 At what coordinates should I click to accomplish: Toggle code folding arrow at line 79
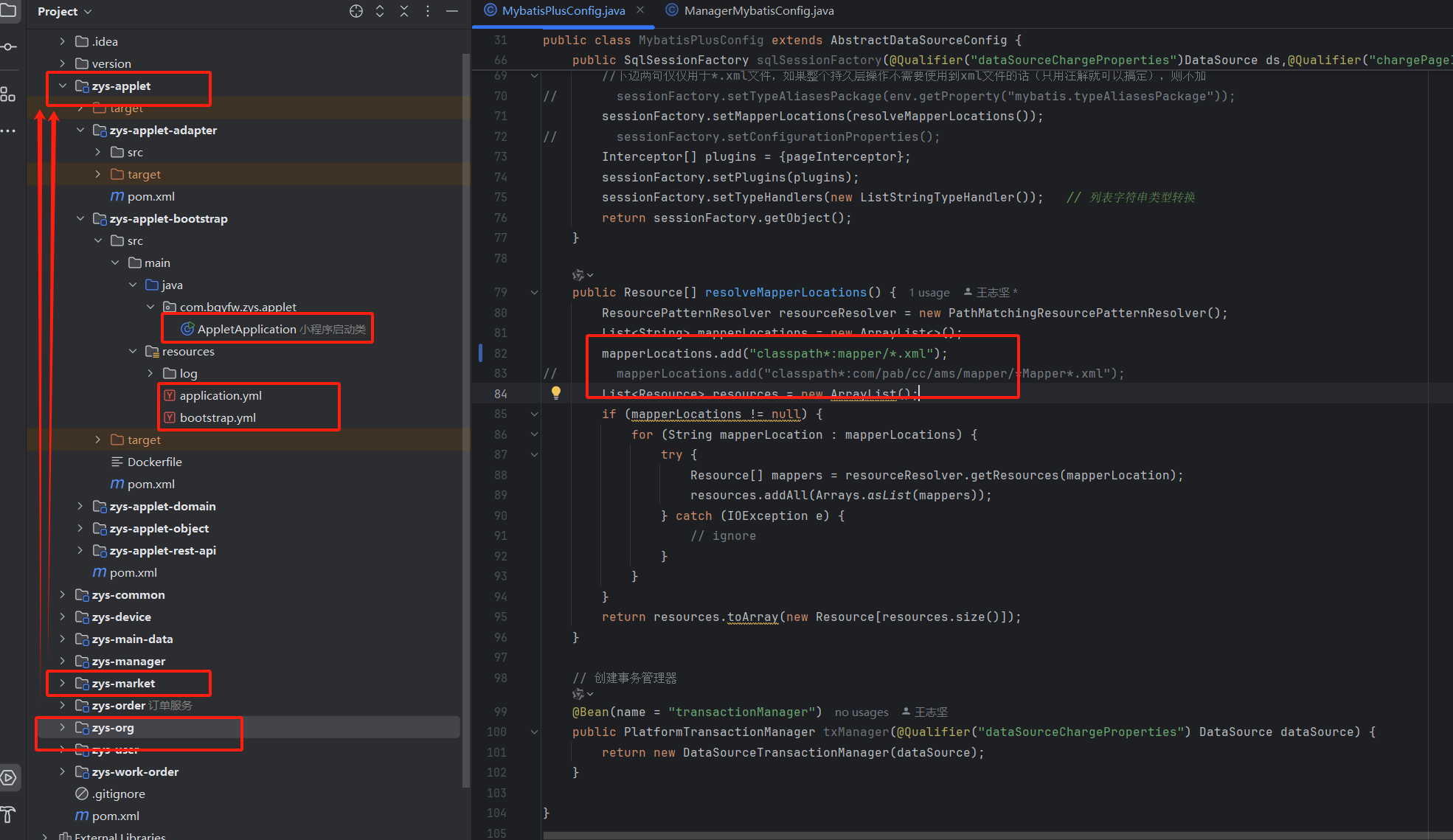click(534, 293)
